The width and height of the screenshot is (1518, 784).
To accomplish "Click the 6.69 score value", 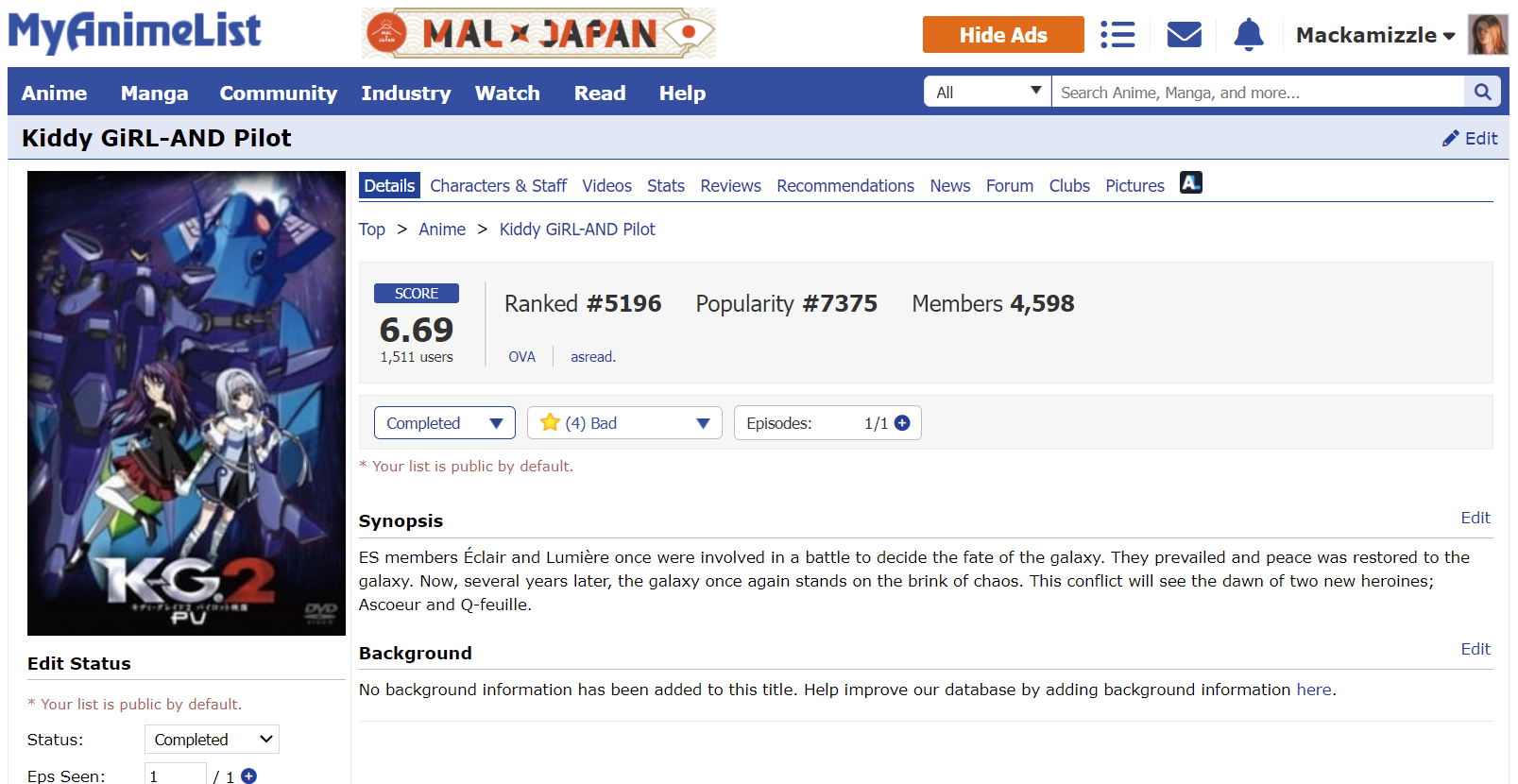I will (417, 330).
